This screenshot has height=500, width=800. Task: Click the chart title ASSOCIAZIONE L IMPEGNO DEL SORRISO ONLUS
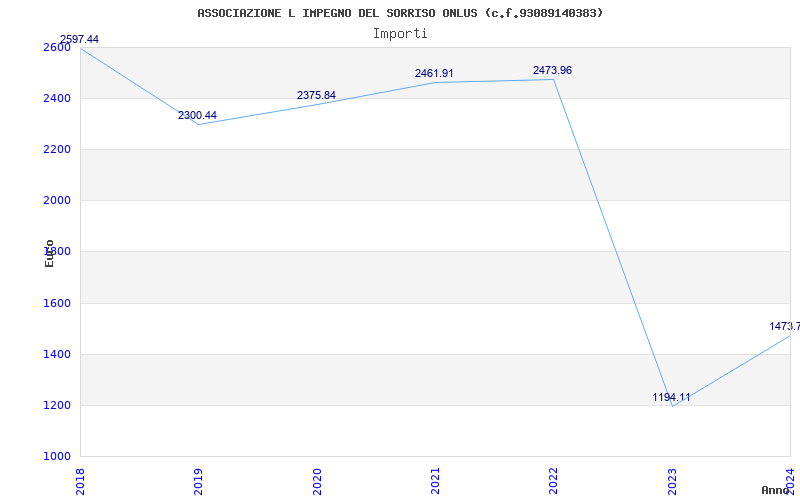pyautogui.click(x=400, y=13)
